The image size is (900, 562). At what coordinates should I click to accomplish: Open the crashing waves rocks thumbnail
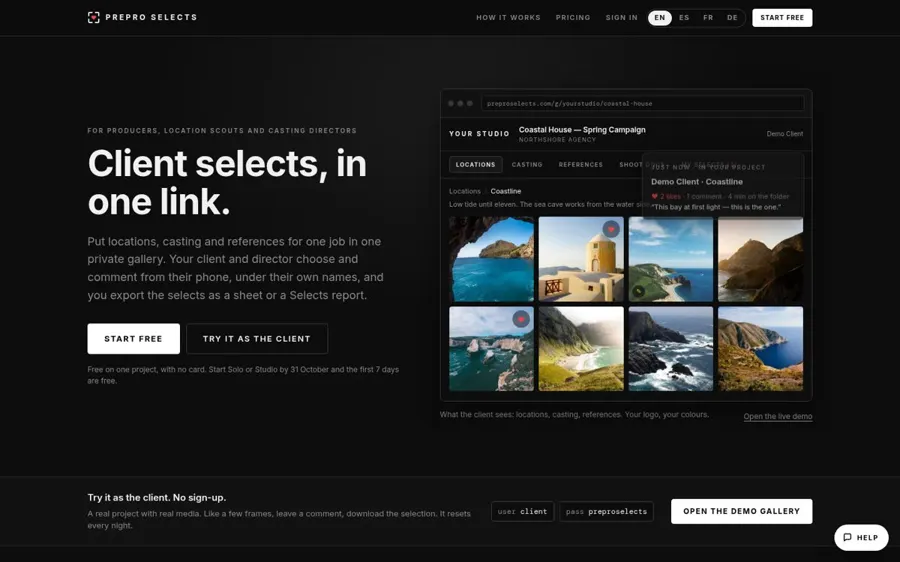click(x=670, y=348)
